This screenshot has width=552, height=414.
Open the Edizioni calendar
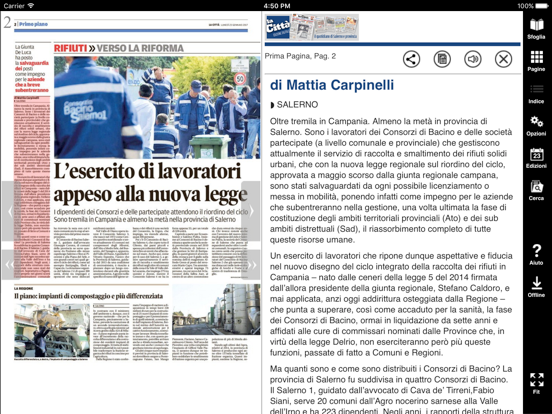coord(536,158)
